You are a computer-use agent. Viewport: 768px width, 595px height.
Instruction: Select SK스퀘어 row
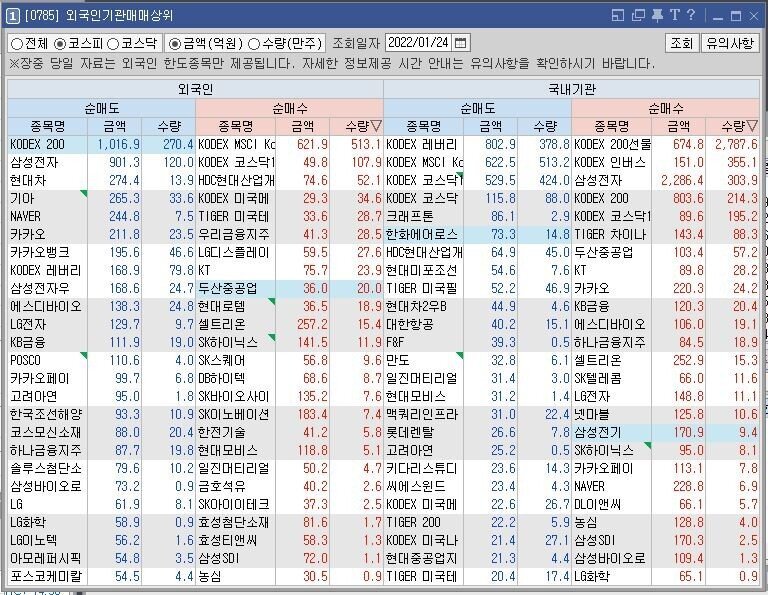pos(289,360)
